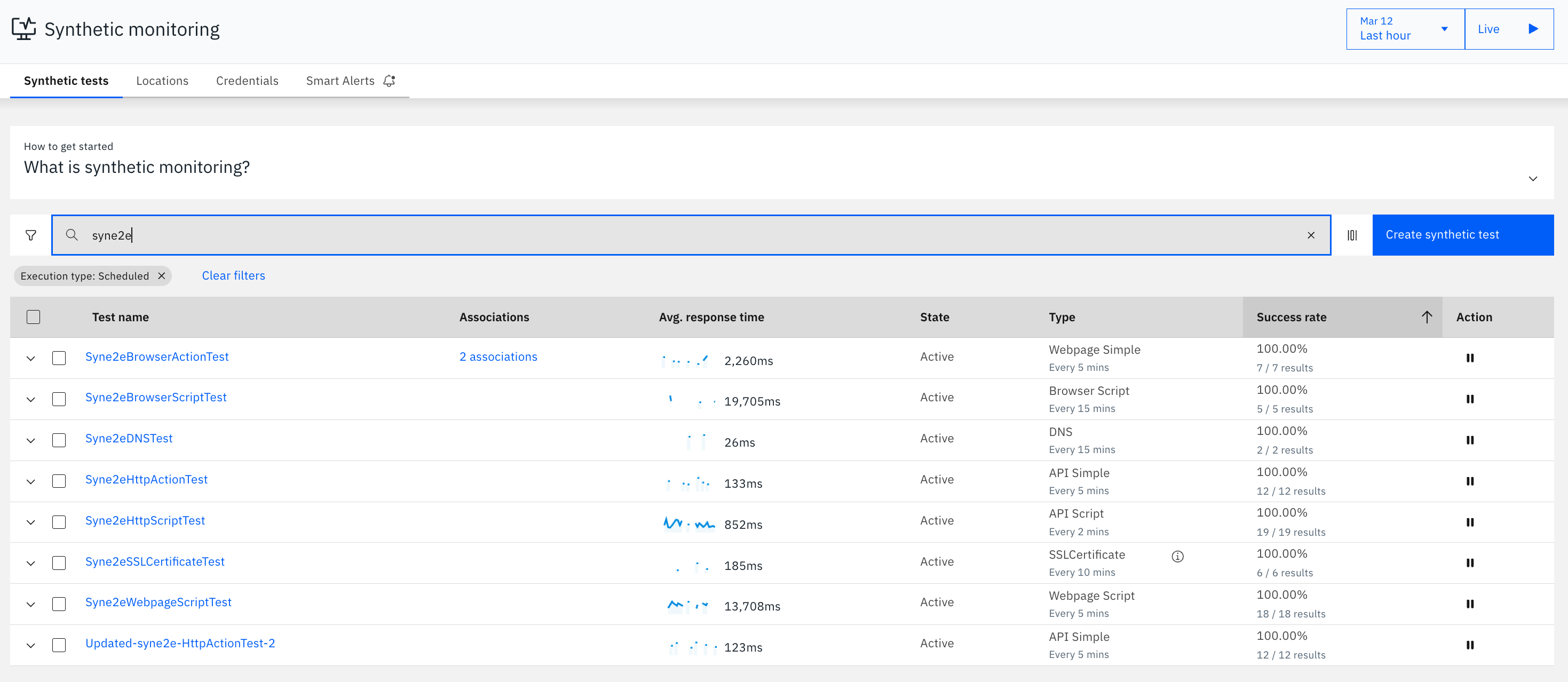
Task: Clear the search field with X
Action: pos(1311,235)
